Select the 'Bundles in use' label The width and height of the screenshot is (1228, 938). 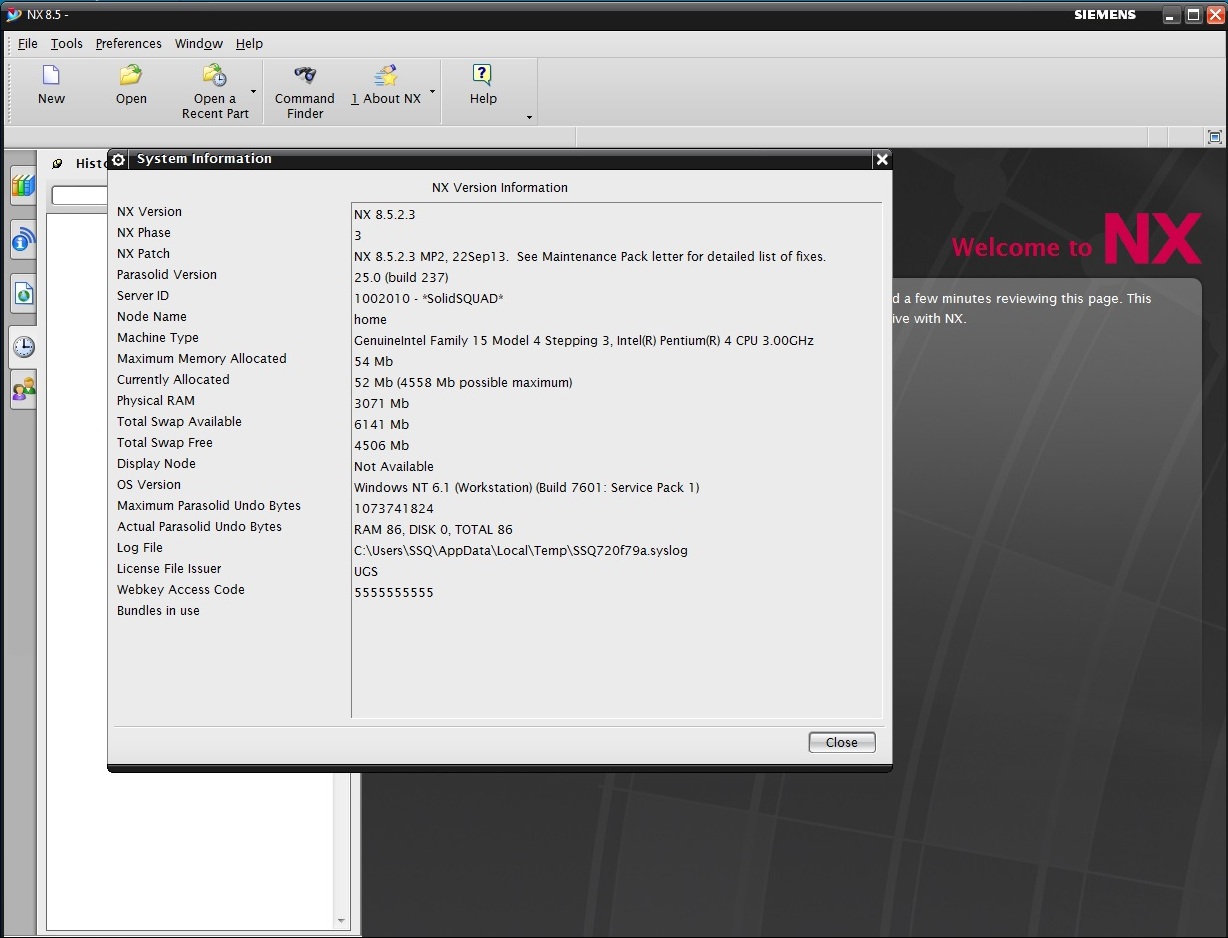[158, 610]
